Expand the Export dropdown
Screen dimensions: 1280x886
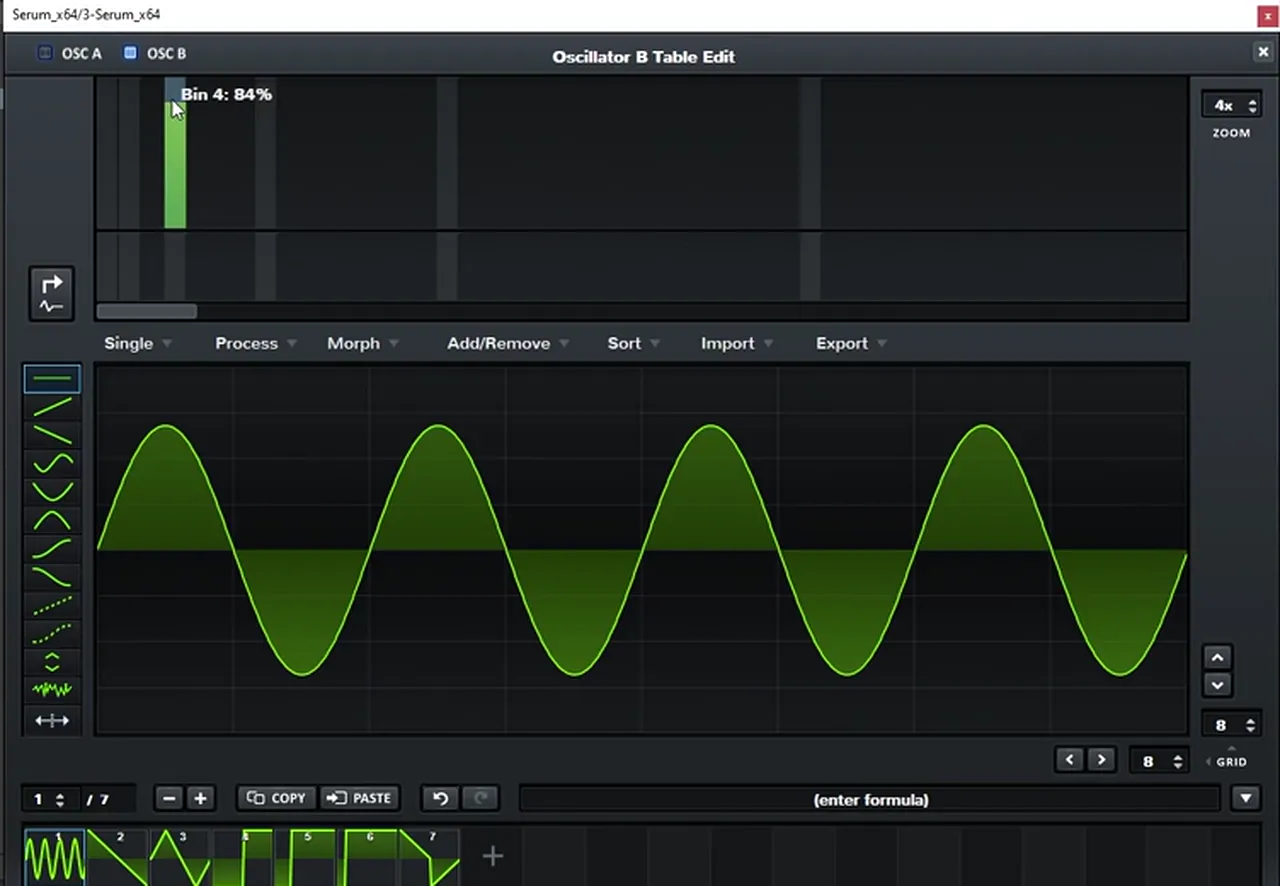tap(851, 343)
